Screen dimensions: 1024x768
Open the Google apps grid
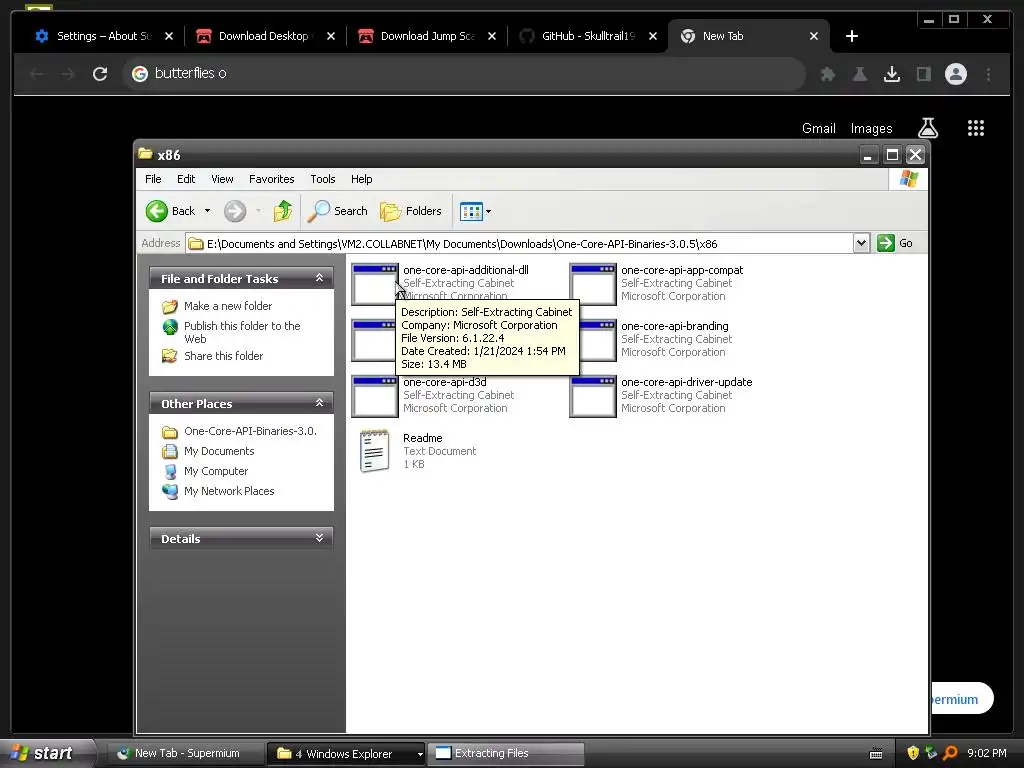976,128
